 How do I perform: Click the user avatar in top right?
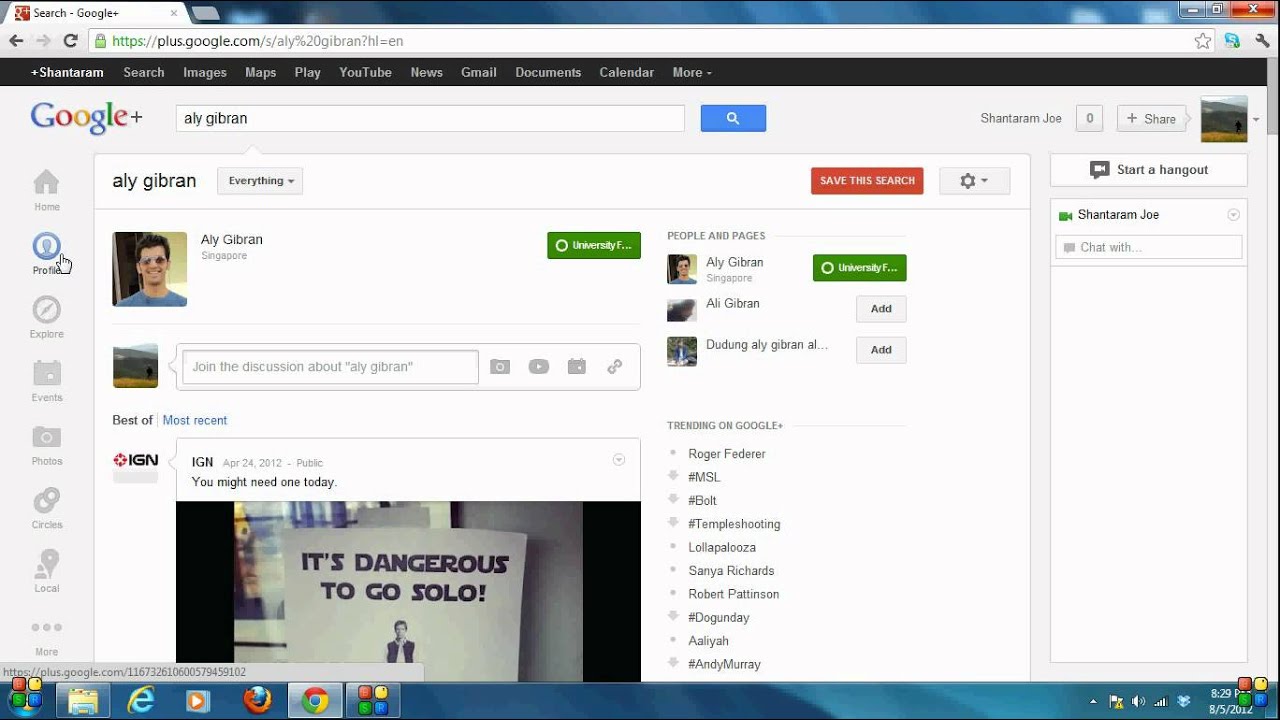[1224, 119]
